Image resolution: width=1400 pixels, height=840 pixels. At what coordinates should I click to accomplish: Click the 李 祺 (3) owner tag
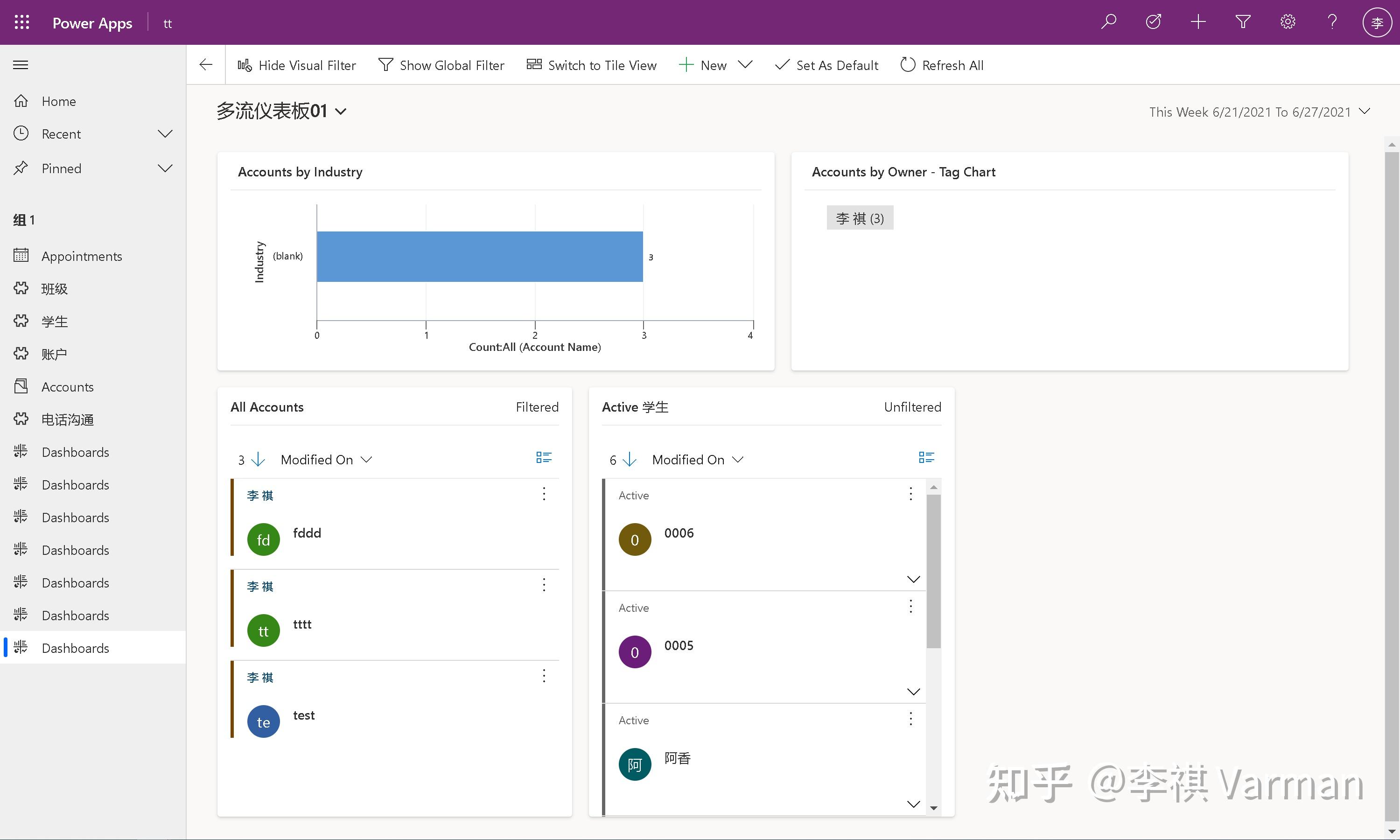click(x=859, y=218)
